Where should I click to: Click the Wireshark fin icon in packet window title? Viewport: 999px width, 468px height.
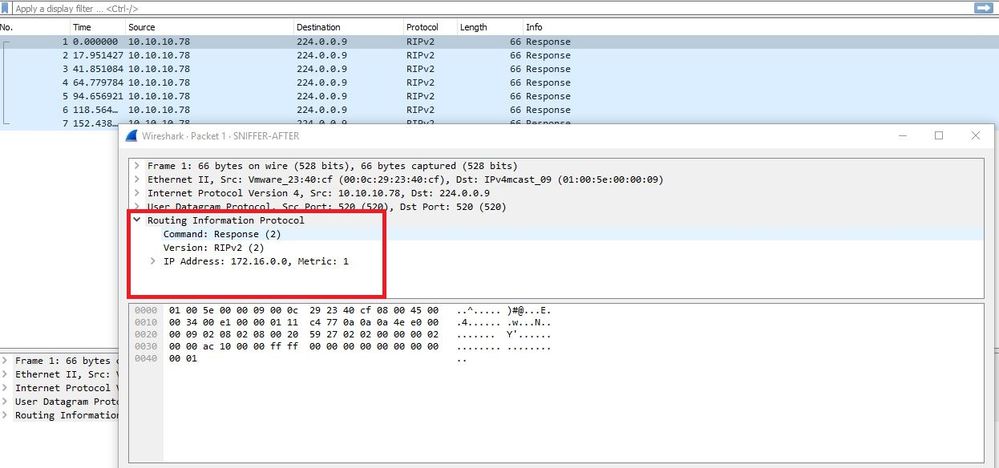click(x=131, y=136)
